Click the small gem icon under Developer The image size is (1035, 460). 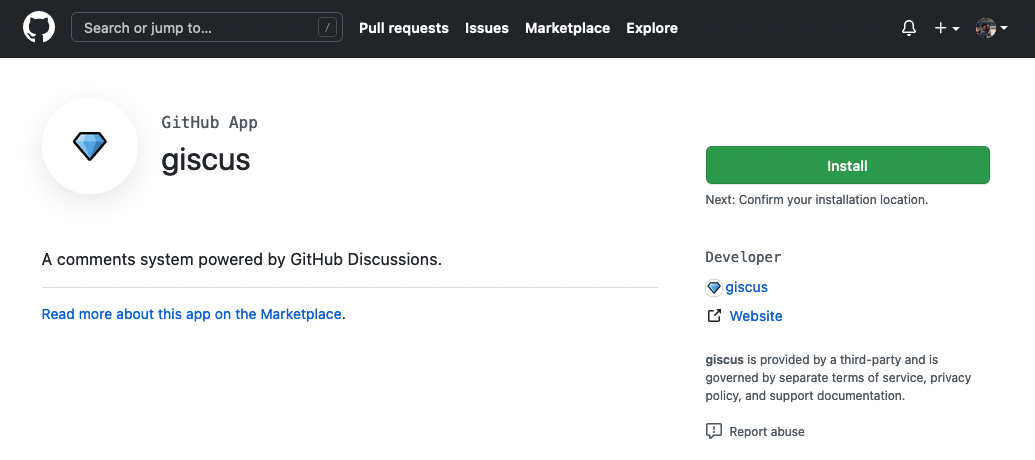[714, 288]
